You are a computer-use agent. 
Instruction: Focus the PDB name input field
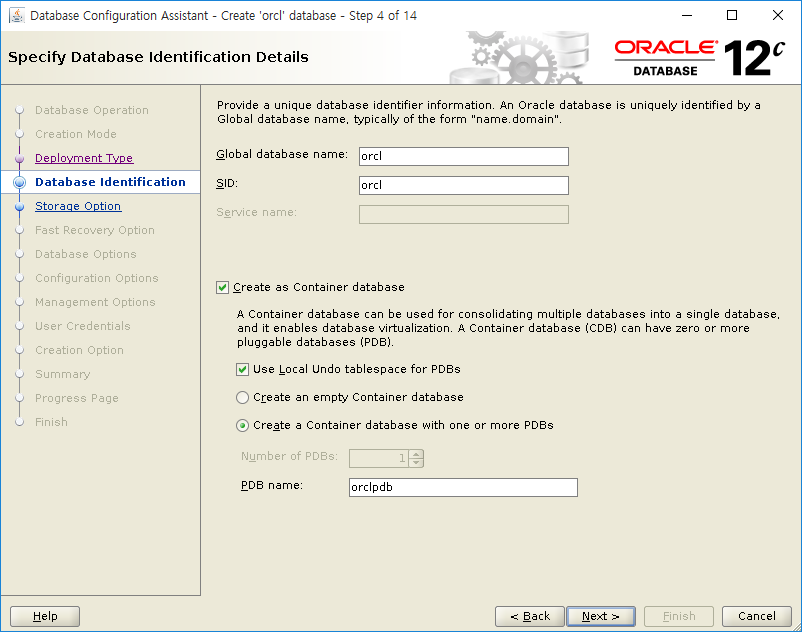click(463, 487)
